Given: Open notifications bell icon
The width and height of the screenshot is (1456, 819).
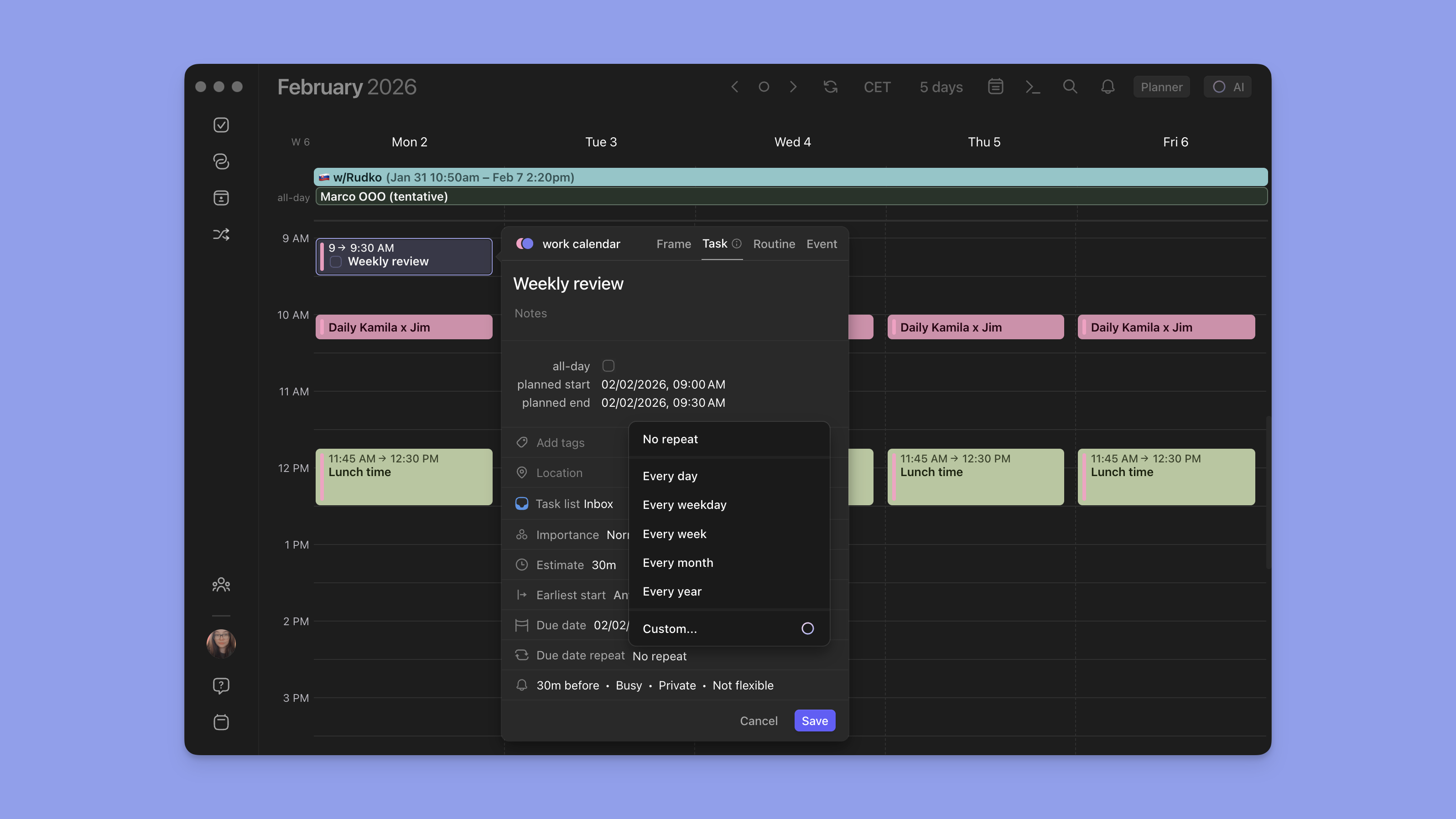Looking at the screenshot, I should [1108, 87].
